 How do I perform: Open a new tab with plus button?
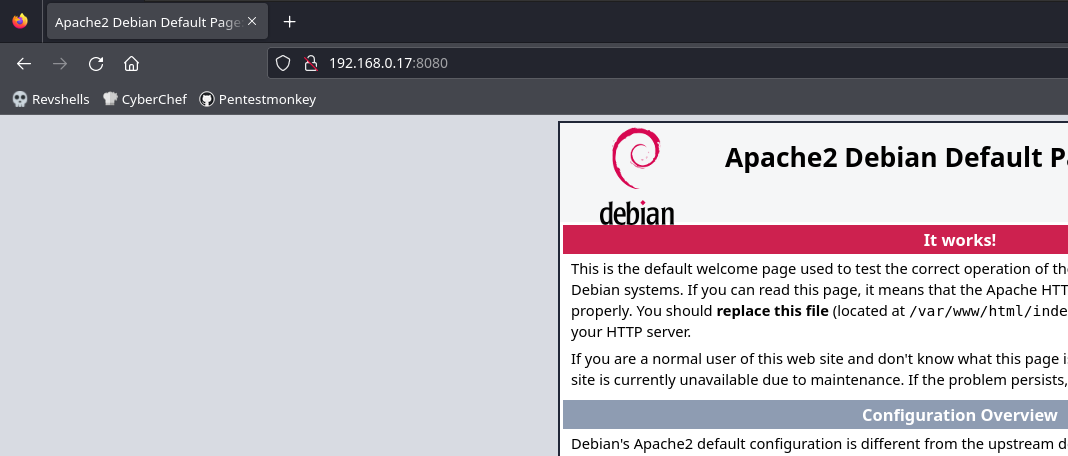[289, 22]
